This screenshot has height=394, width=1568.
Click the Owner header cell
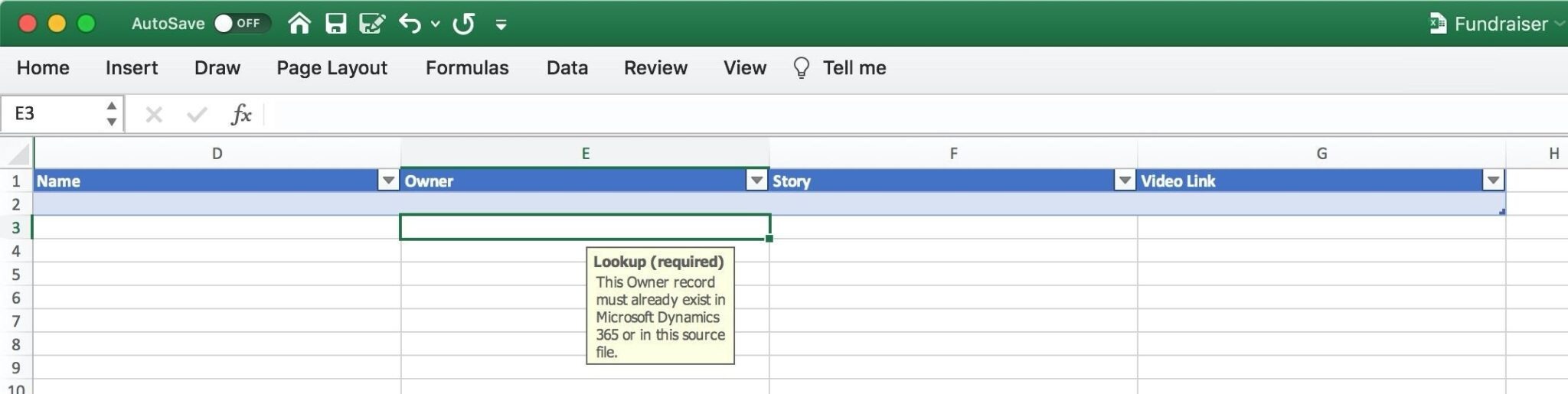tap(585, 181)
